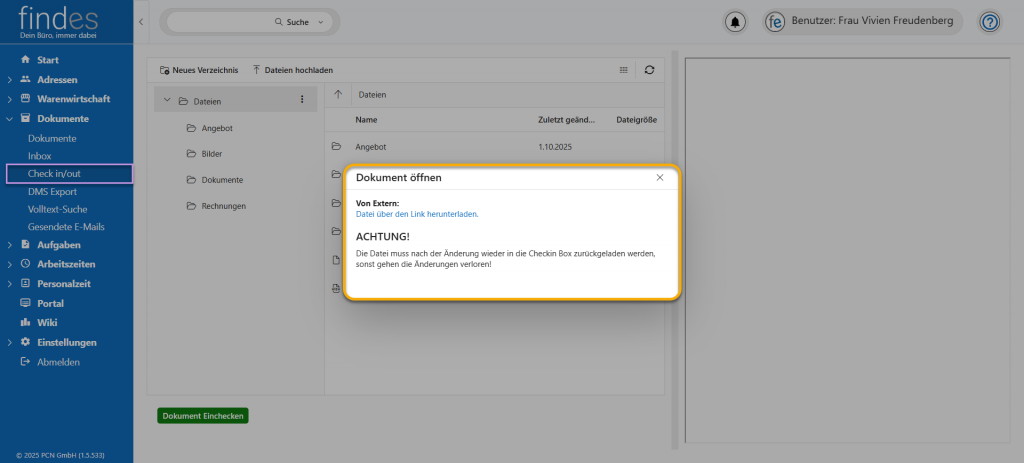Switch the file list view layout icon
1024x463 pixels.
coord(624,70)
